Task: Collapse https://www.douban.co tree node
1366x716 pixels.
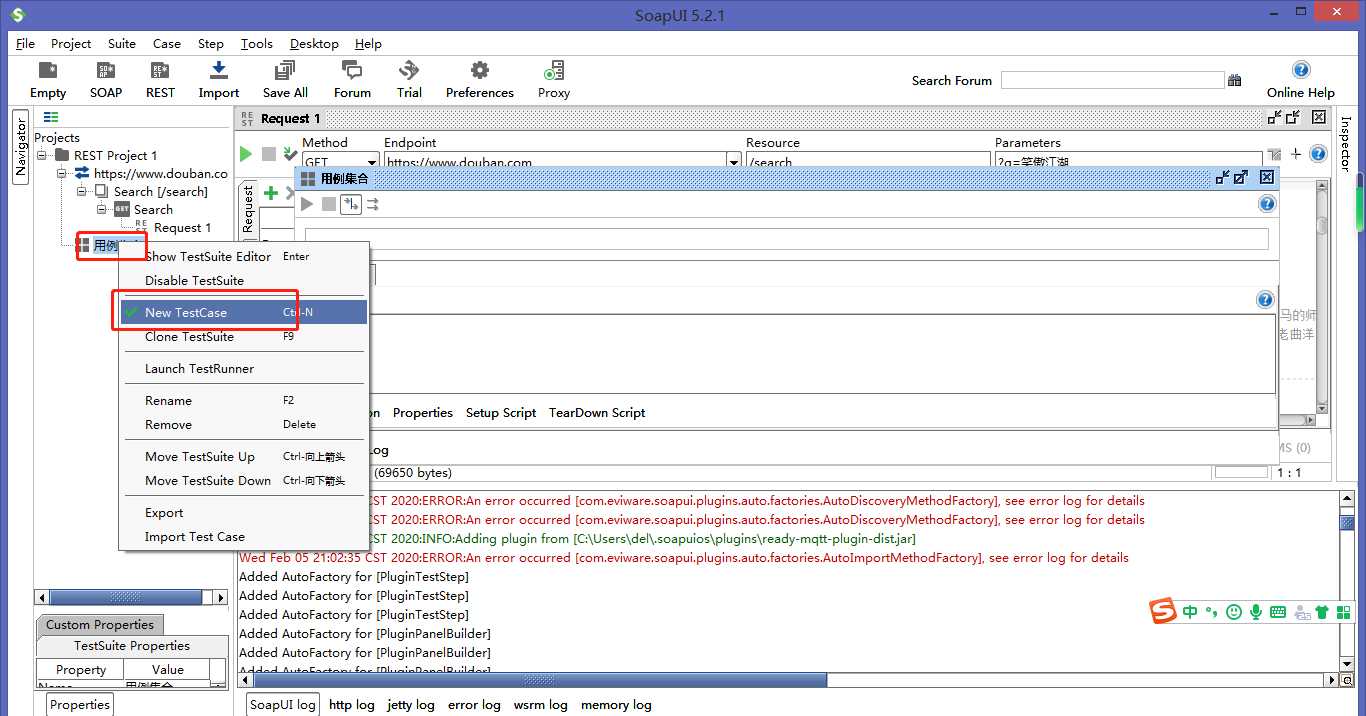Action: point(62,173)
